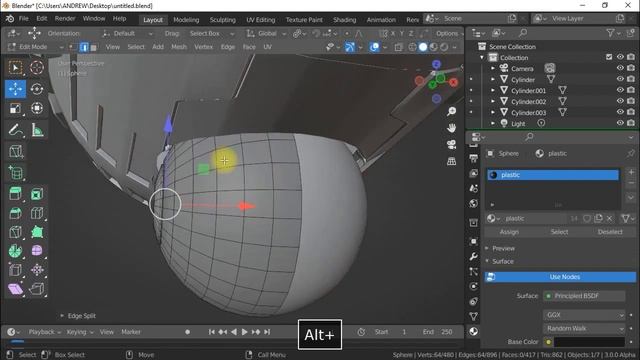This screenshot has height=360, width=640.
Task: Select the Poly Build tool
Action: click(37, 231)
